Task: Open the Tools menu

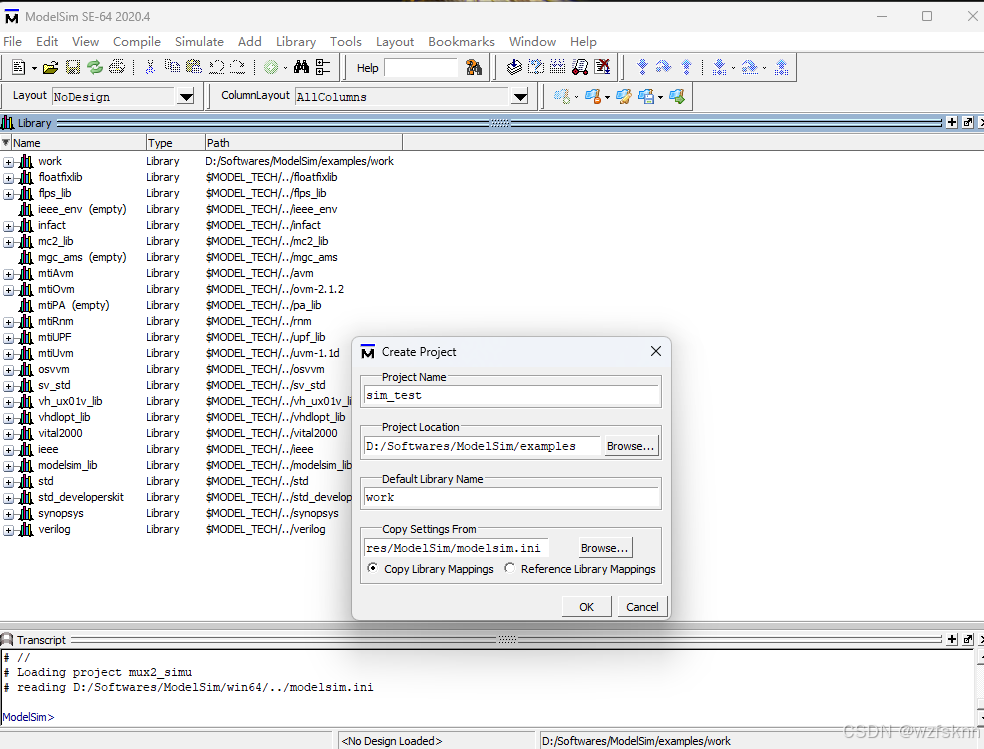Action: [x=346, y=41]
